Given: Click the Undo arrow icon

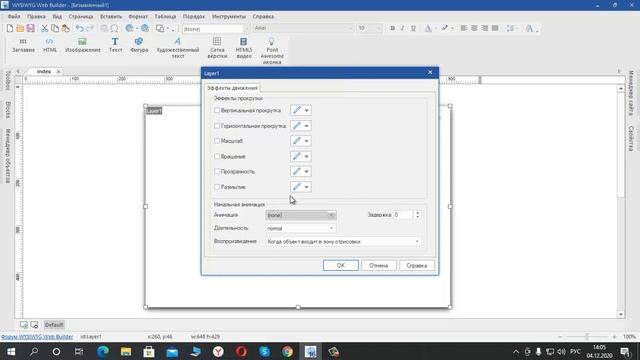Looking at the screenshot, I should (x=80, y=28).
